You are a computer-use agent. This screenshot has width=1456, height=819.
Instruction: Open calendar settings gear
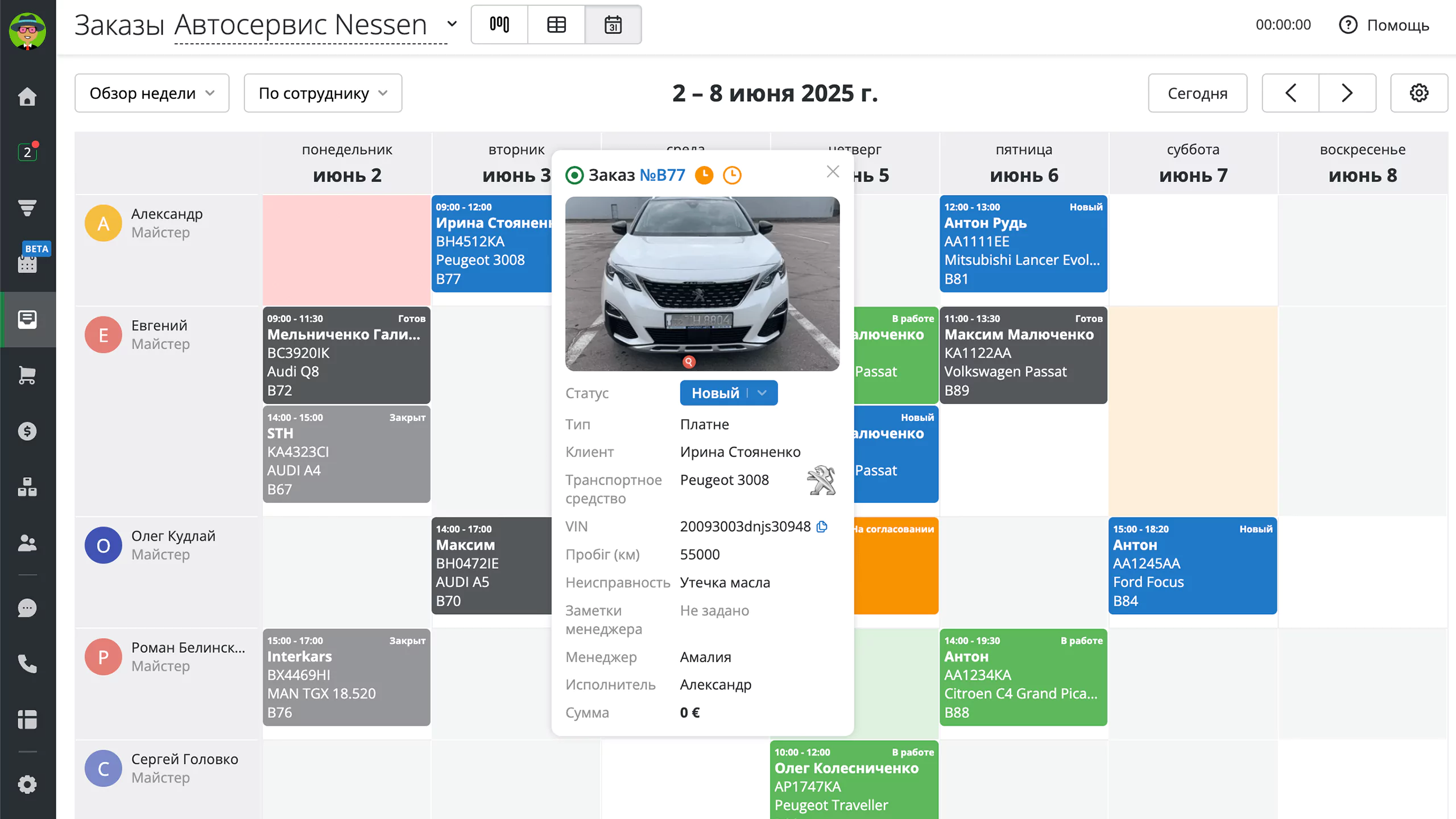coord(1419,93)
